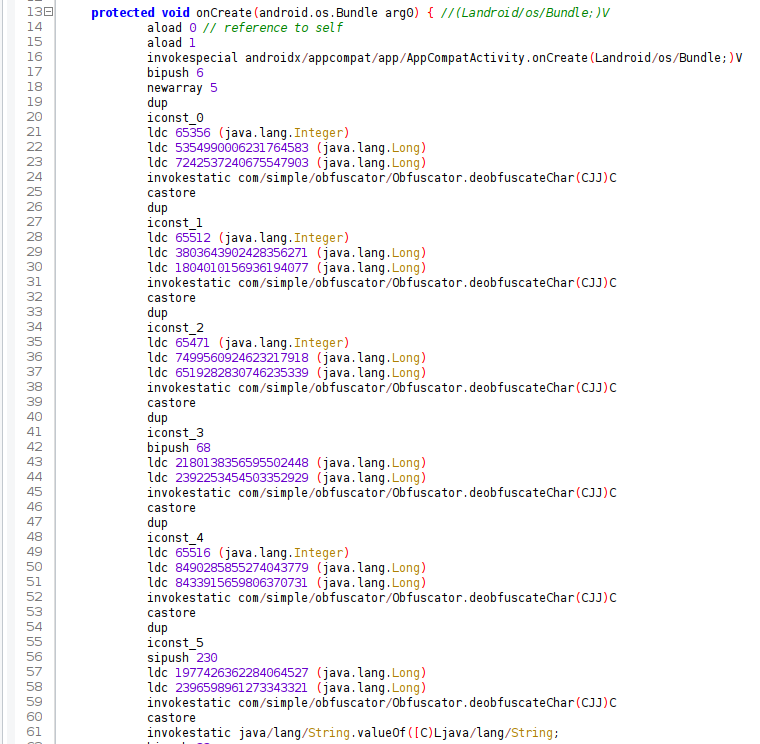760x744 pixels.
Task: Click the 'aload 1' instruction
Action: [x=171, y=42]
